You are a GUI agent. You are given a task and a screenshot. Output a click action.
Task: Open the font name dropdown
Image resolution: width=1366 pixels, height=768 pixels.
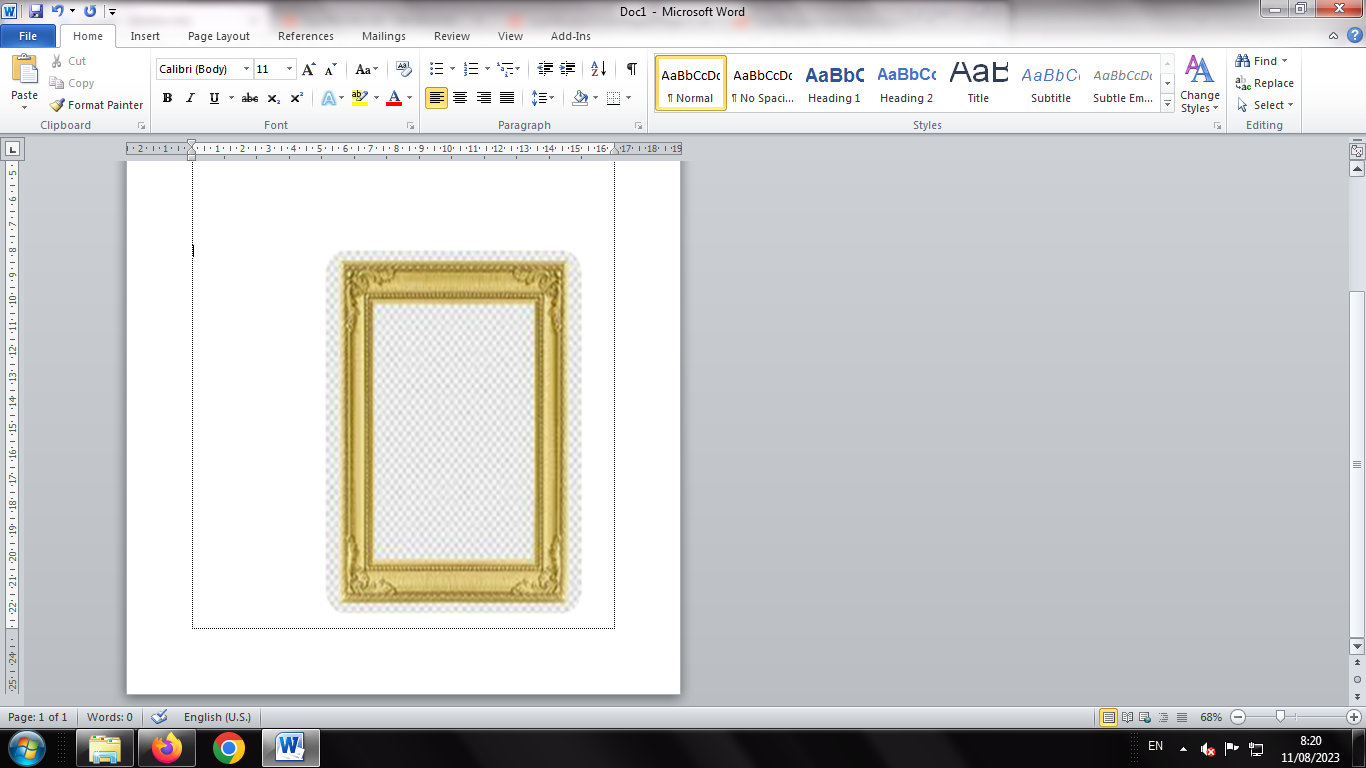click(x=247, y=69)
